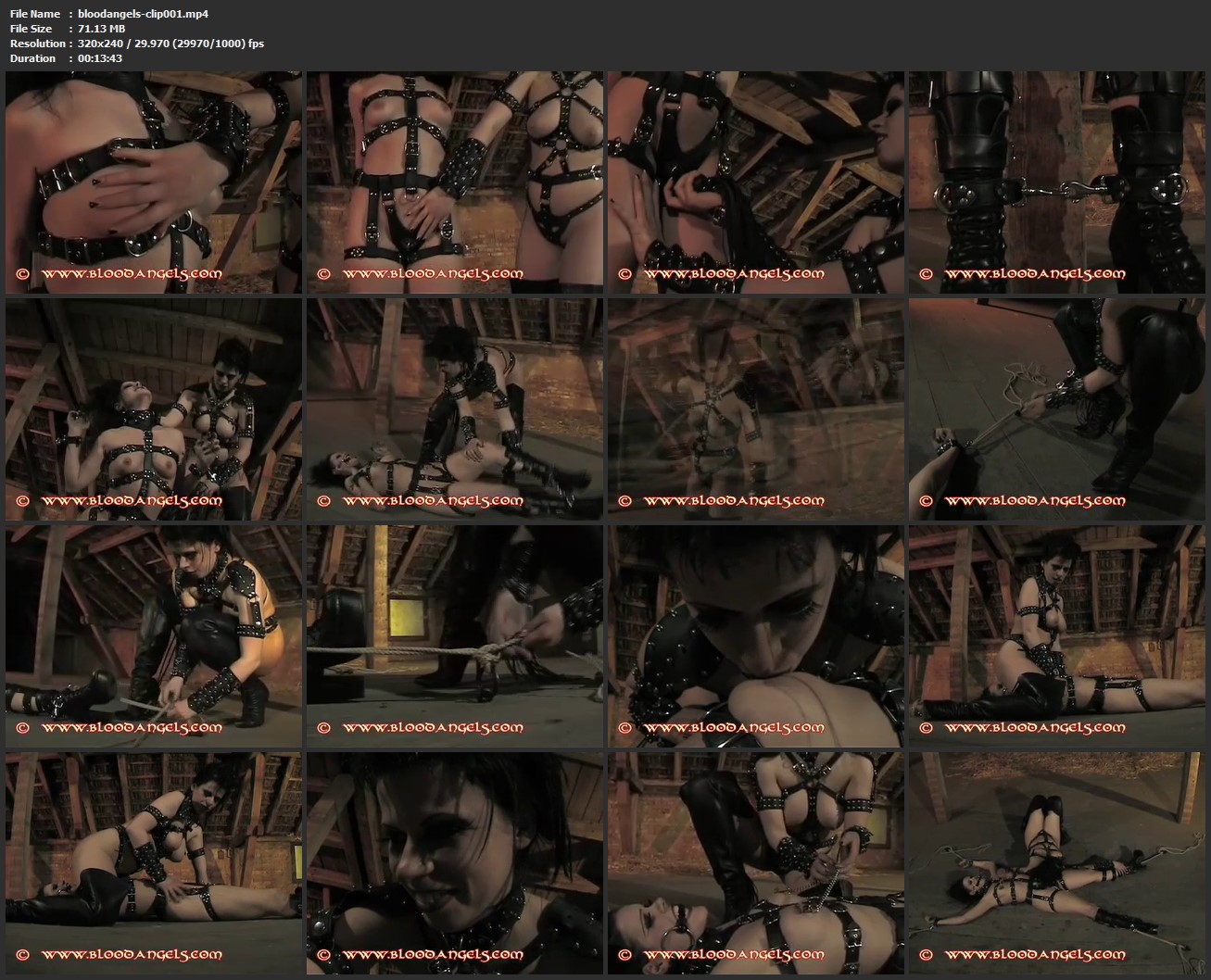This screenshot has height=980, width=1211.
Task: Select the thumbnail with person crouching tying boots
Action: click(154, 635)
